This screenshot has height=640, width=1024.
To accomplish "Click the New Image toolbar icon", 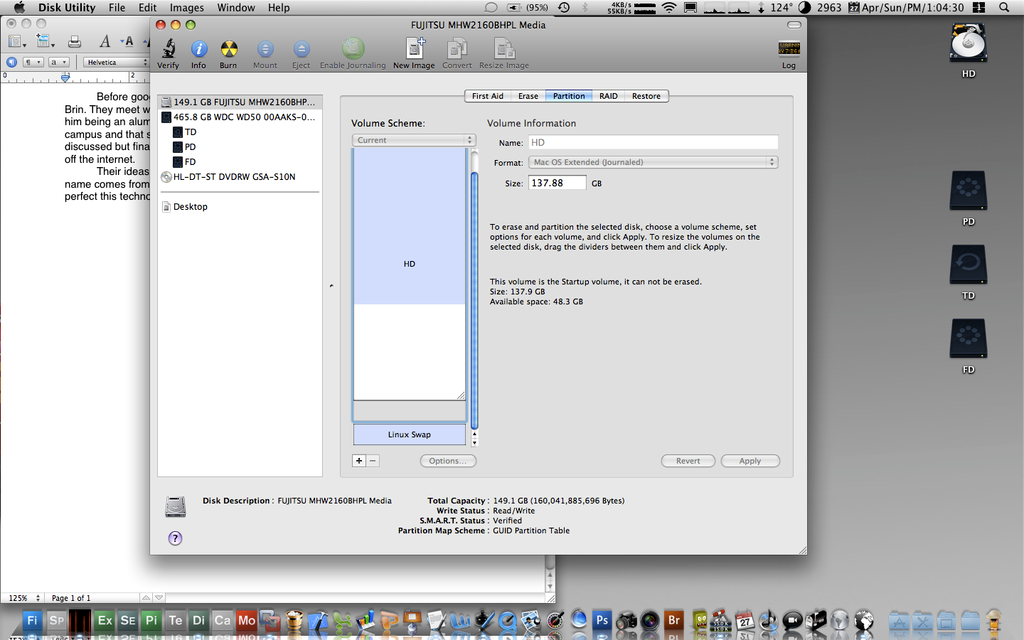I will pyautogui.click(x=414, y=49).
